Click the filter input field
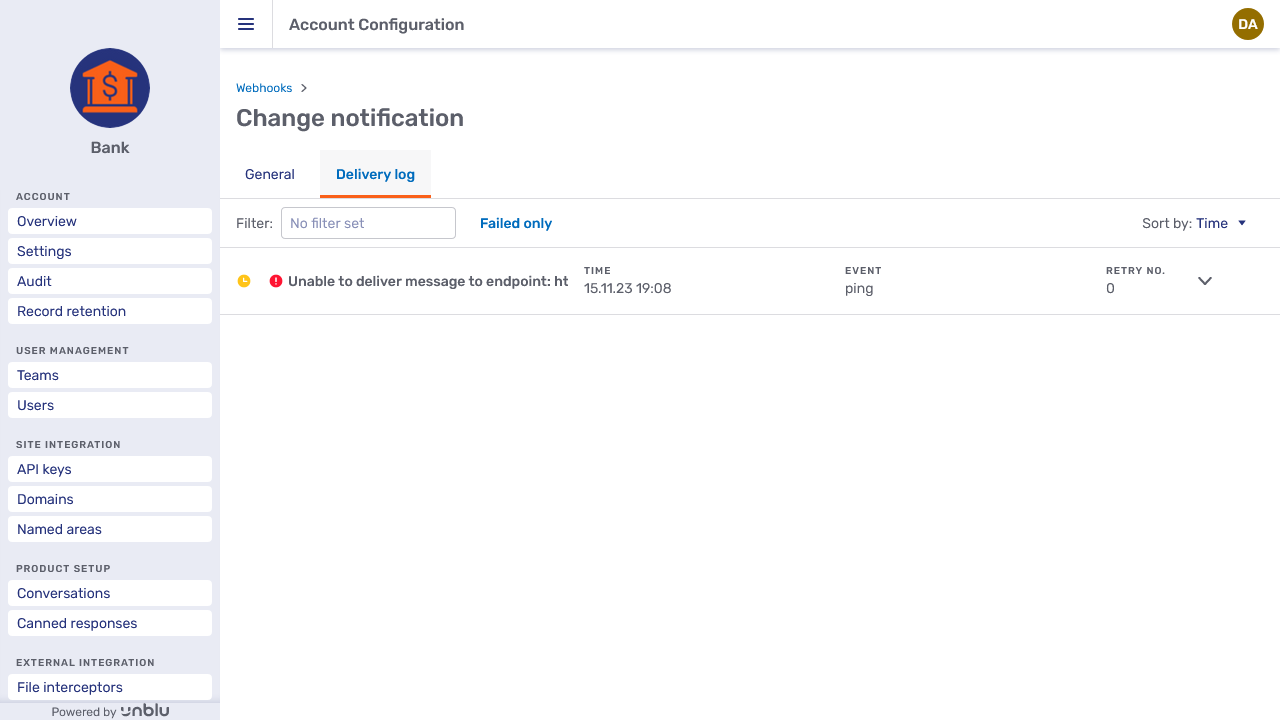1280x720 pixels. pyautogui.click(x=368, y=223)
